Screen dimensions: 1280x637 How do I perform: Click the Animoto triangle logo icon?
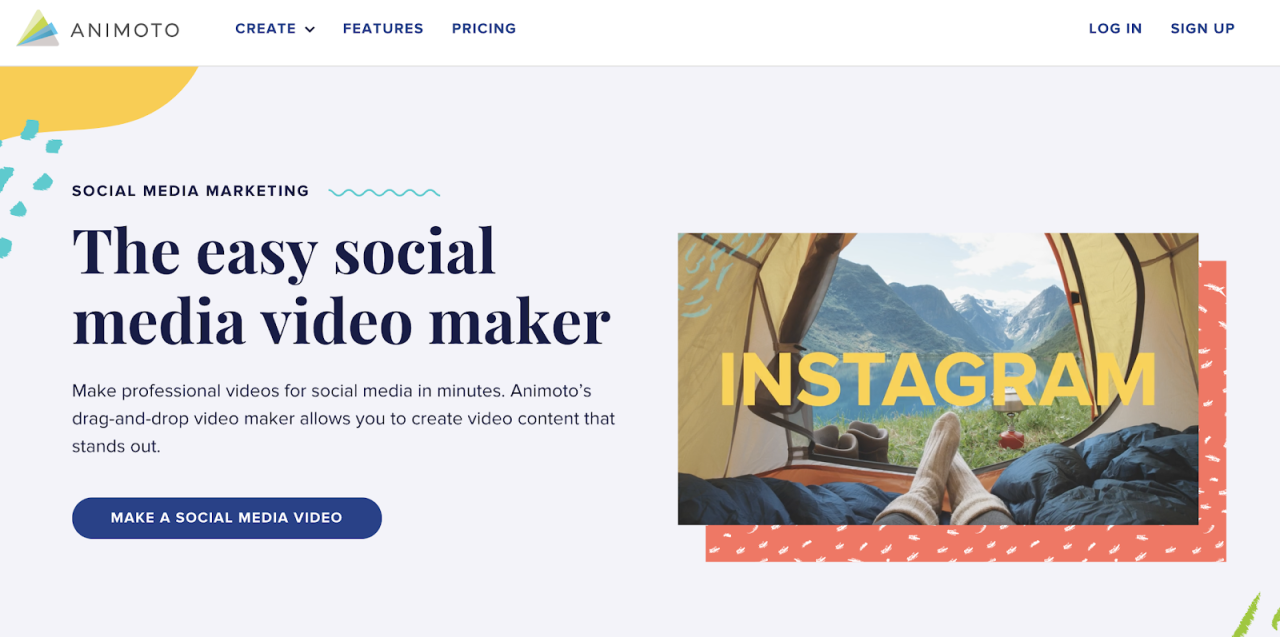(38, 28)
